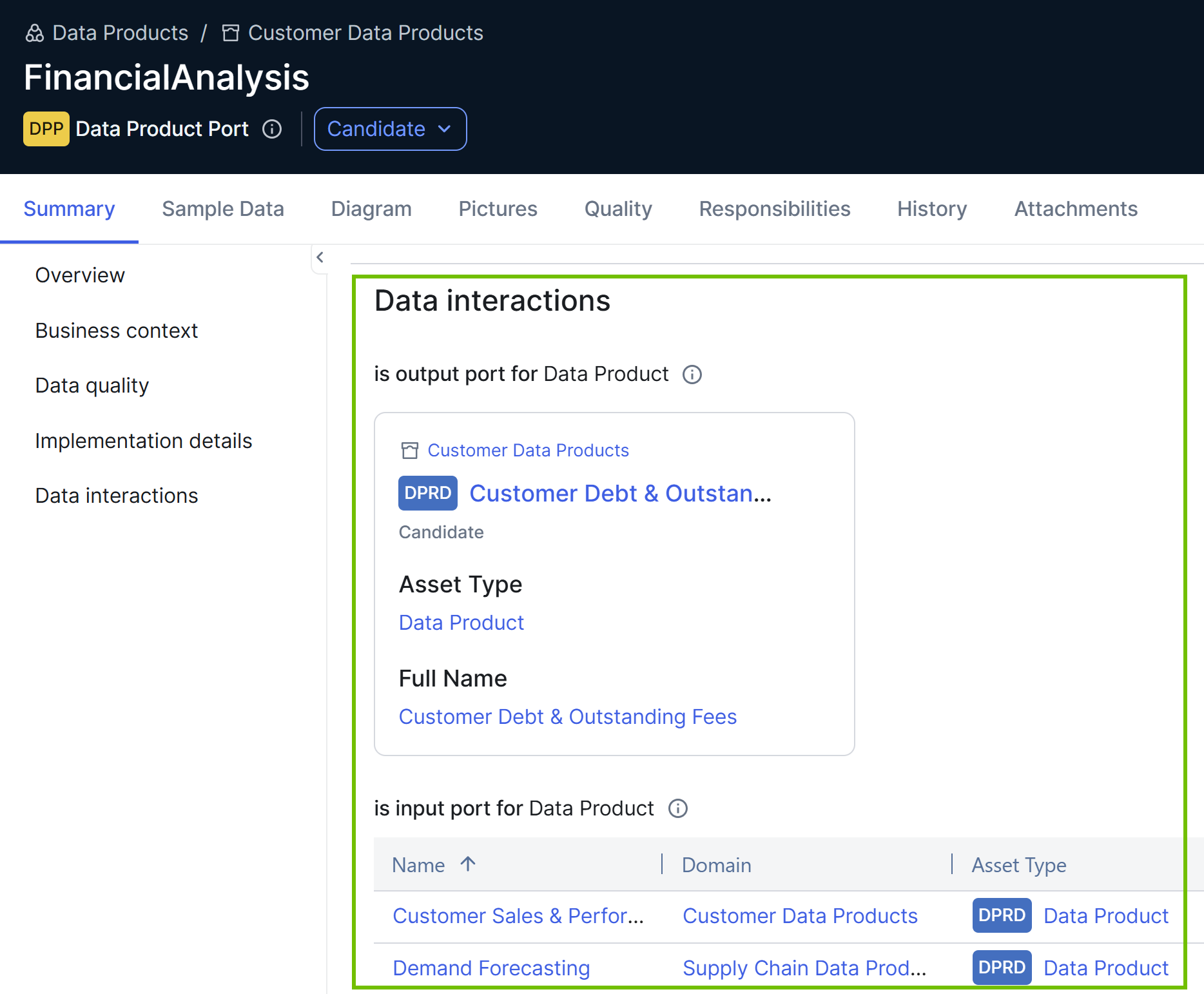Click the domain icon in the output port card
Viewport: 1204px width, 994px height.
tap(410, 451)
